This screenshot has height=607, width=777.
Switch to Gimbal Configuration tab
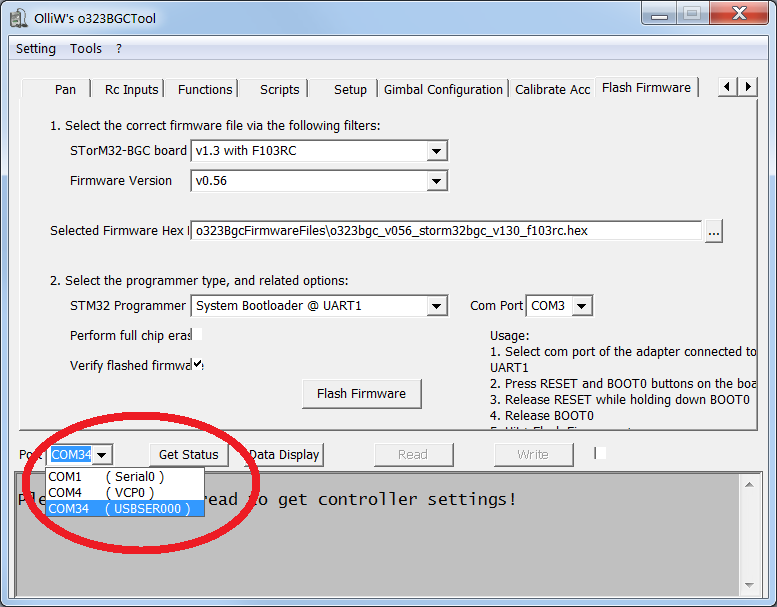[443, 89]
